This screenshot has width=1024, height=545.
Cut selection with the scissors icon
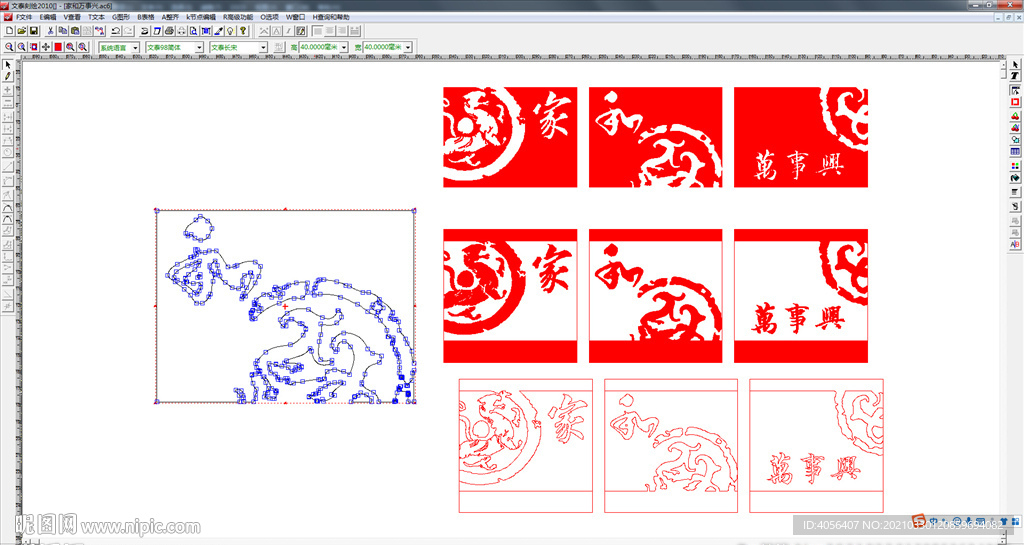click(50, 31)
